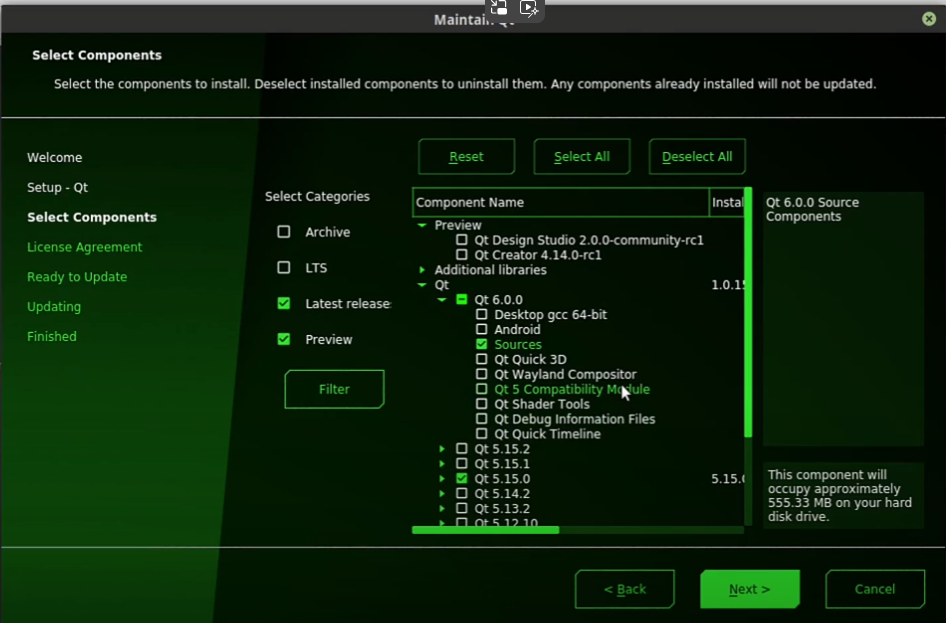946x623 pixels.
Task: Uncheck the Qt 5.15.0 checkbox
Action: coord(462,478)
